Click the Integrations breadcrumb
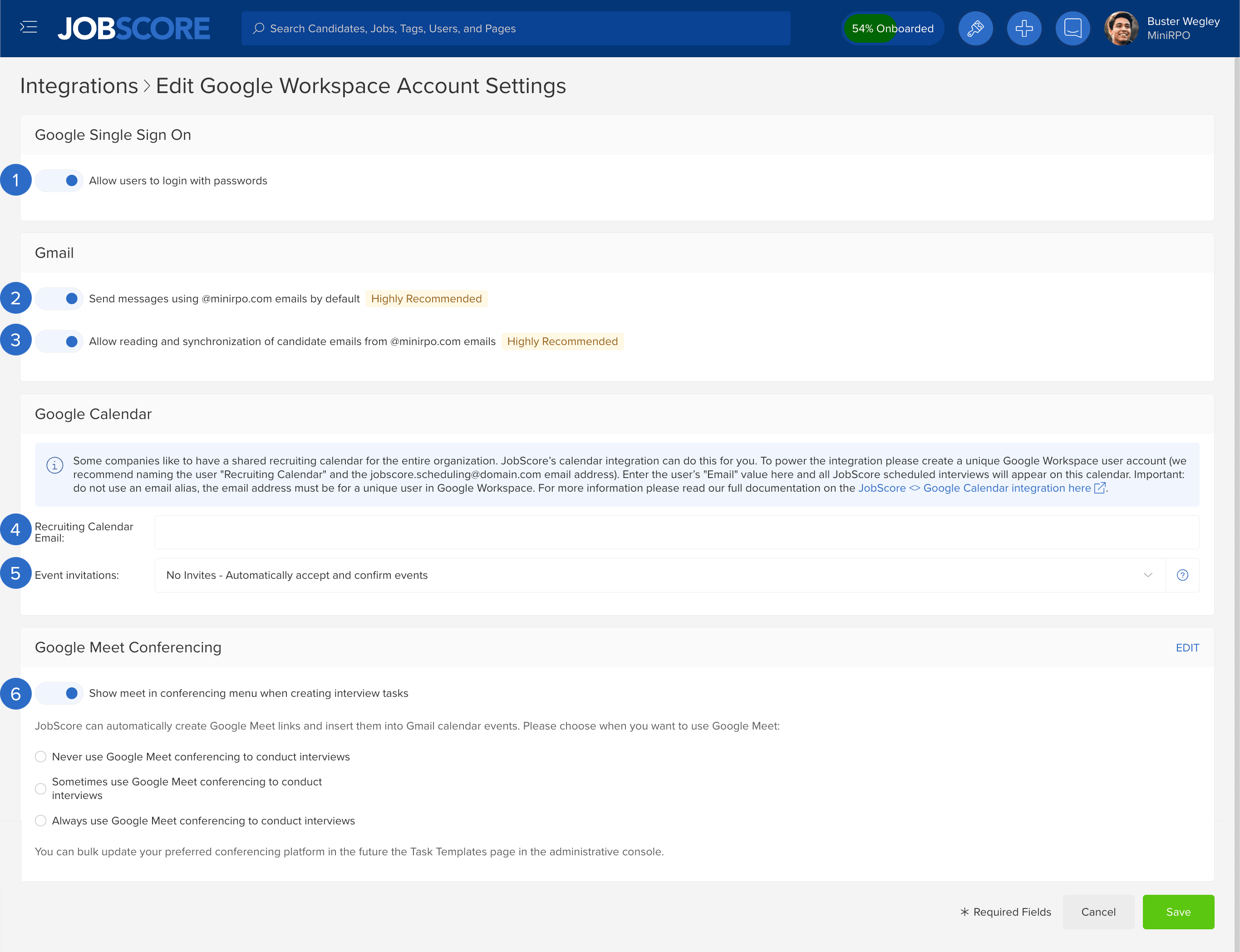The height and width of the screenshot is (952, 1240). click(x=79, y=85)
